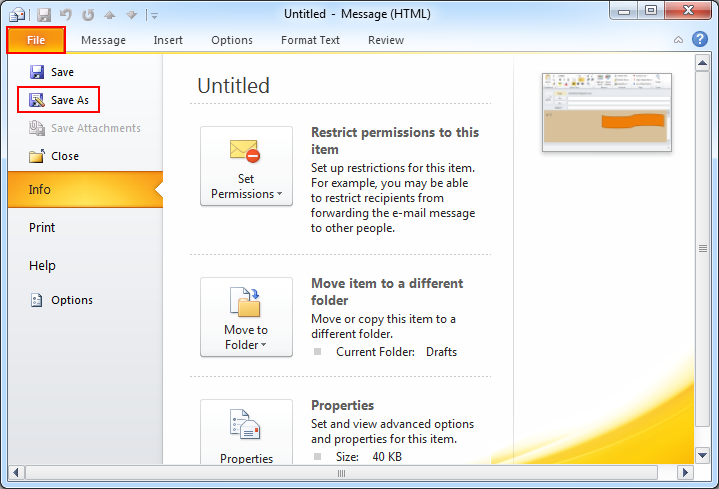Click the Undo arrow in title bar
719x489 pixels.
(66, 15)
